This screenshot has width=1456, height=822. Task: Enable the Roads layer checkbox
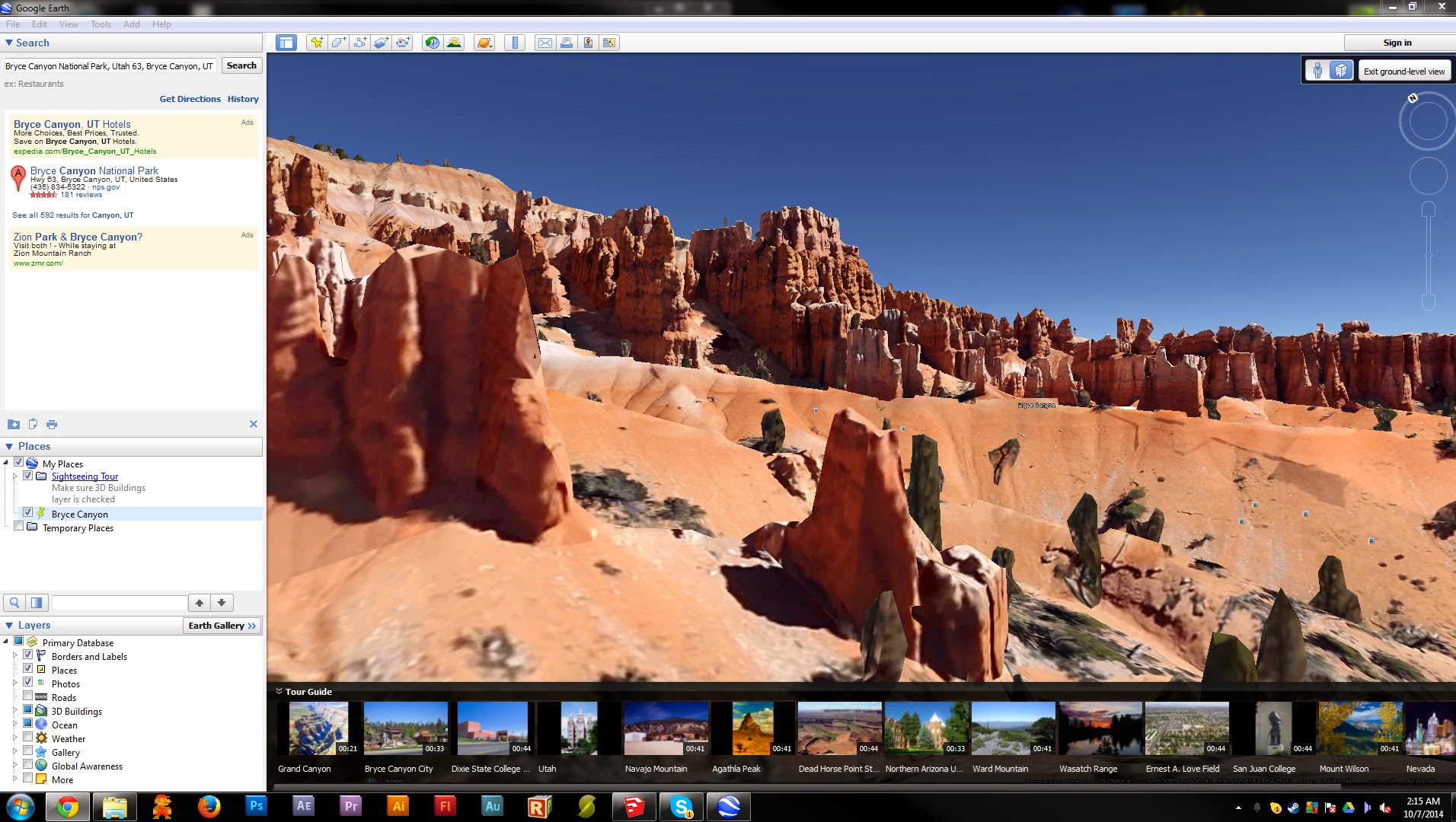point(28,696)
